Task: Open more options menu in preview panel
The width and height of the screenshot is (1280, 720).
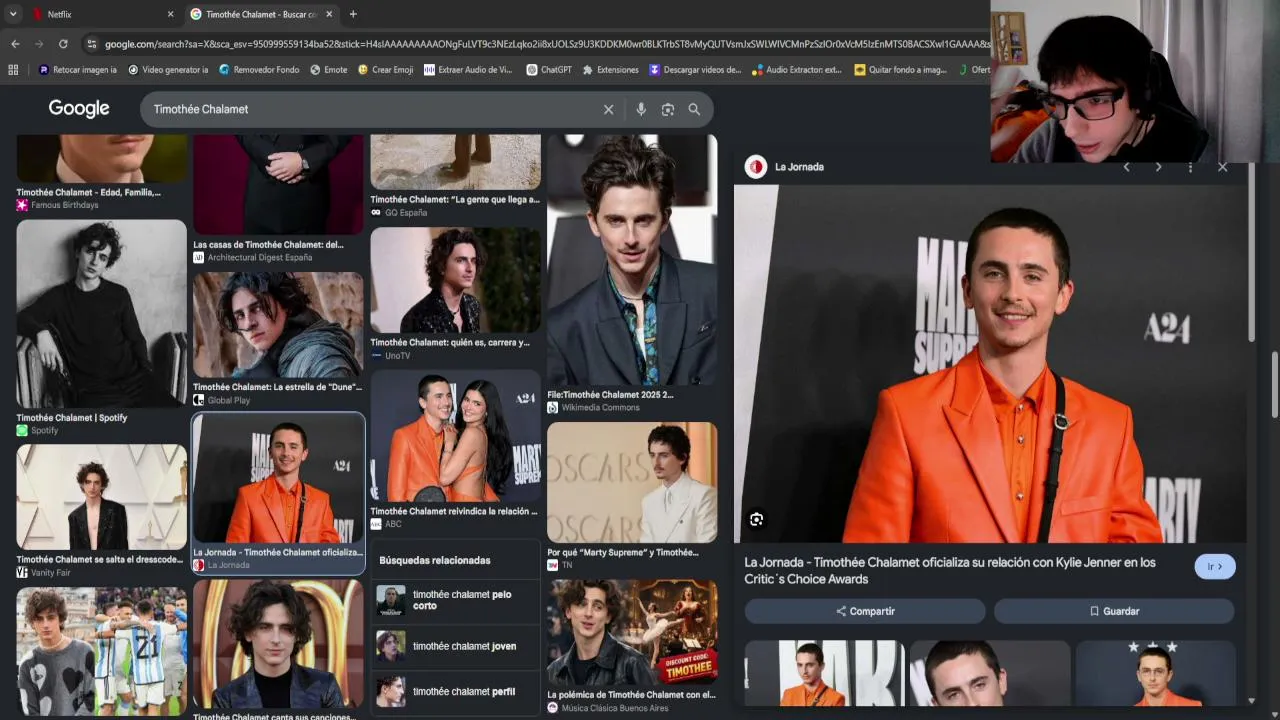Action: (x=1190, y=167)
